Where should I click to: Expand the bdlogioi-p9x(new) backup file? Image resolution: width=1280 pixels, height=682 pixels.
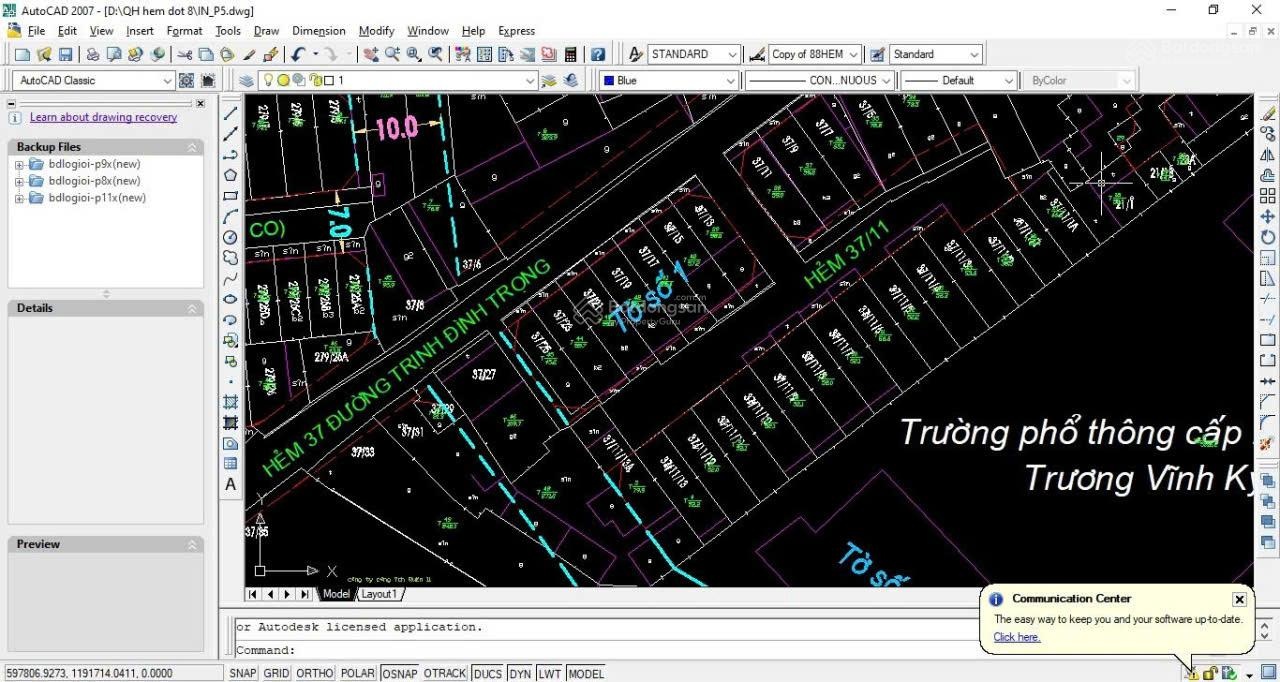(x=19, y=164)
